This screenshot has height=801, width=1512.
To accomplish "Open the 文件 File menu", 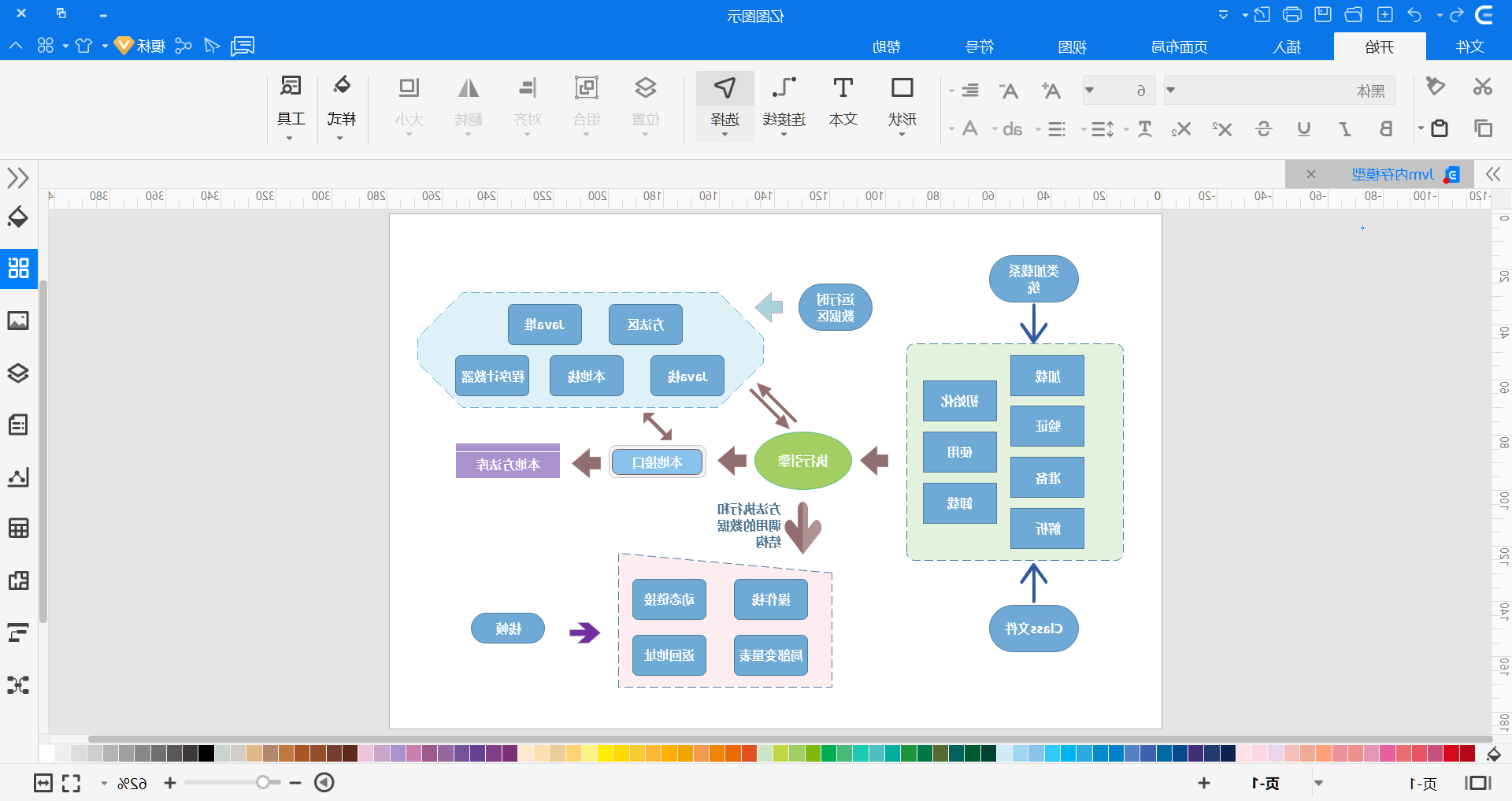I will click(x=1469, y=46).
